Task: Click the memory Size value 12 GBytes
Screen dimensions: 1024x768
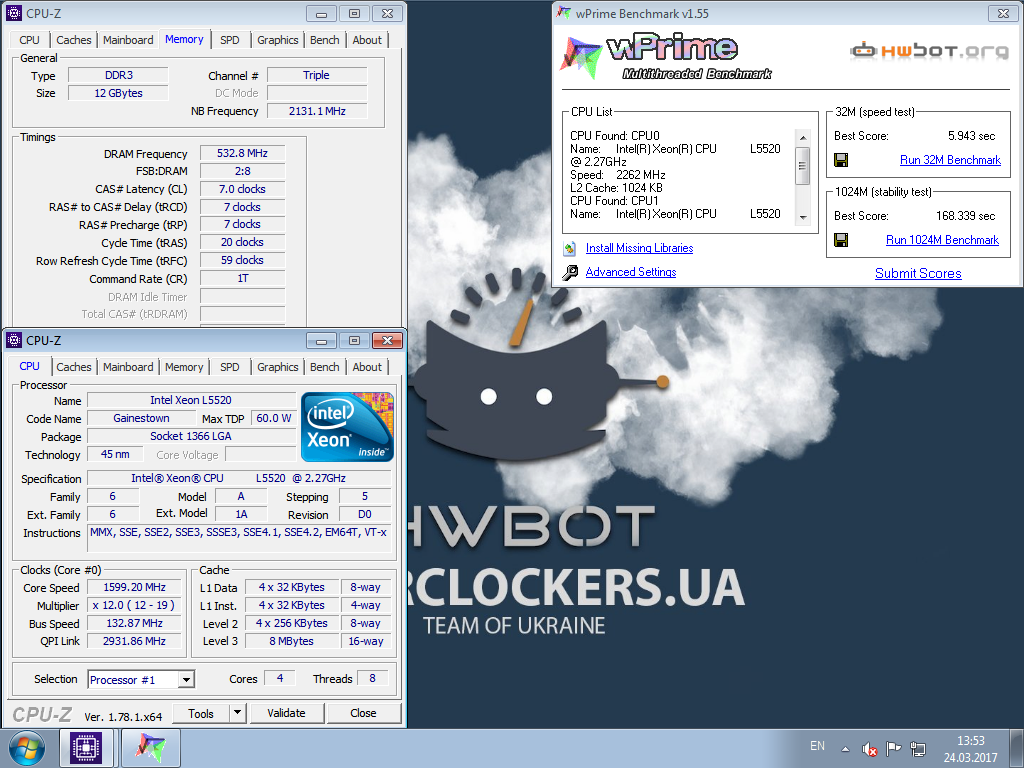Action: pyautogui.click(x=118, y=93)
